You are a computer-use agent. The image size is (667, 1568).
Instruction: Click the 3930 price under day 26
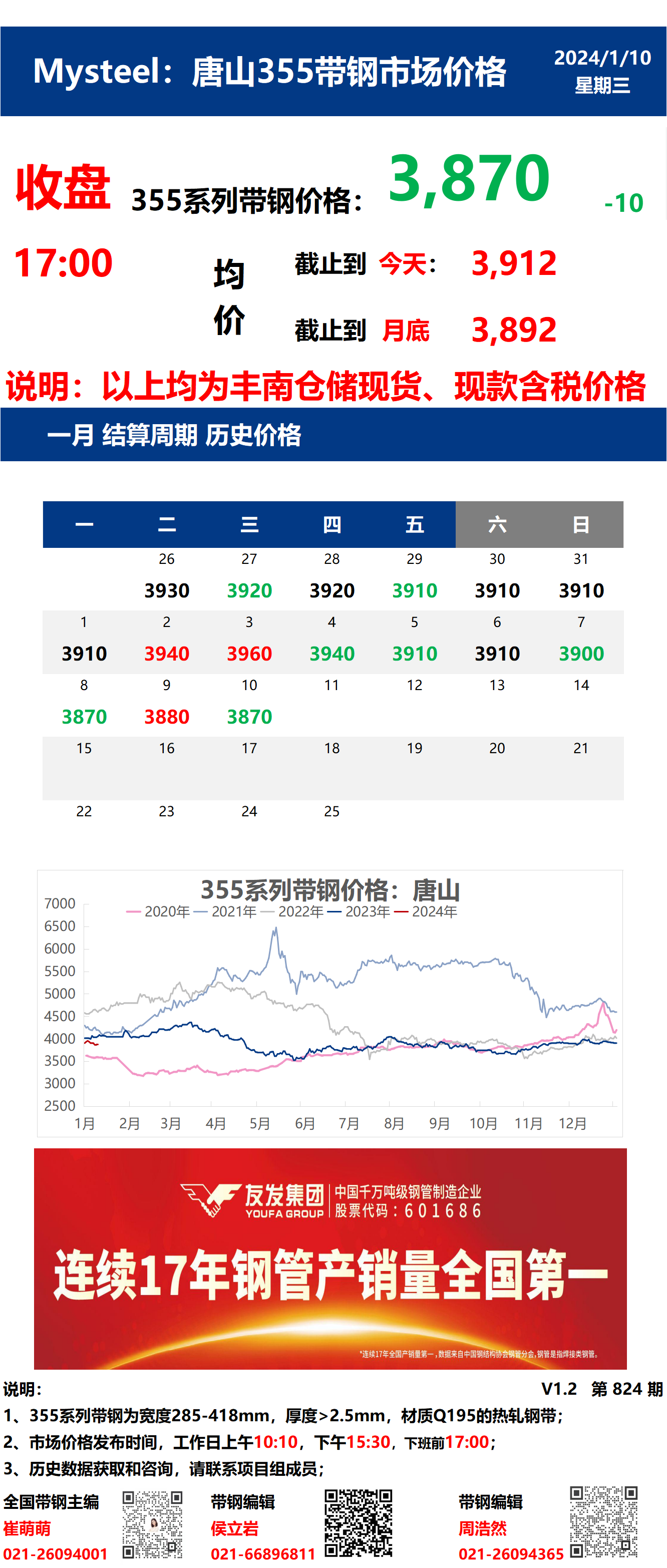tap(167, 590)
